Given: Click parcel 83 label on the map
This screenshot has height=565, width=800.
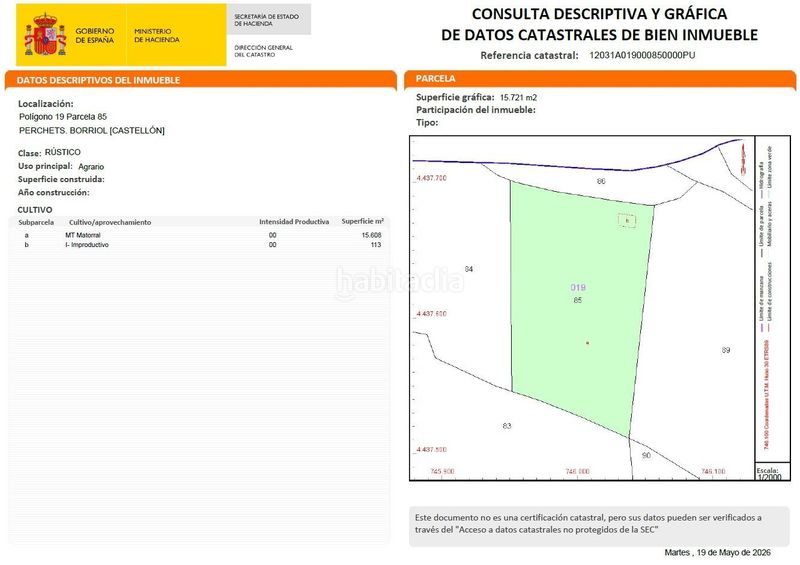Looking at the screenshot, I should pyautogui.click(x=507, y=426).
